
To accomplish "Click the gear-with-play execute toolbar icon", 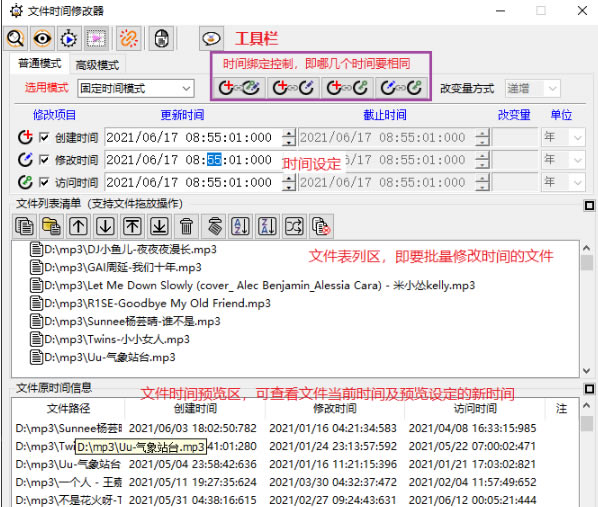I will [x=69, y=39].
